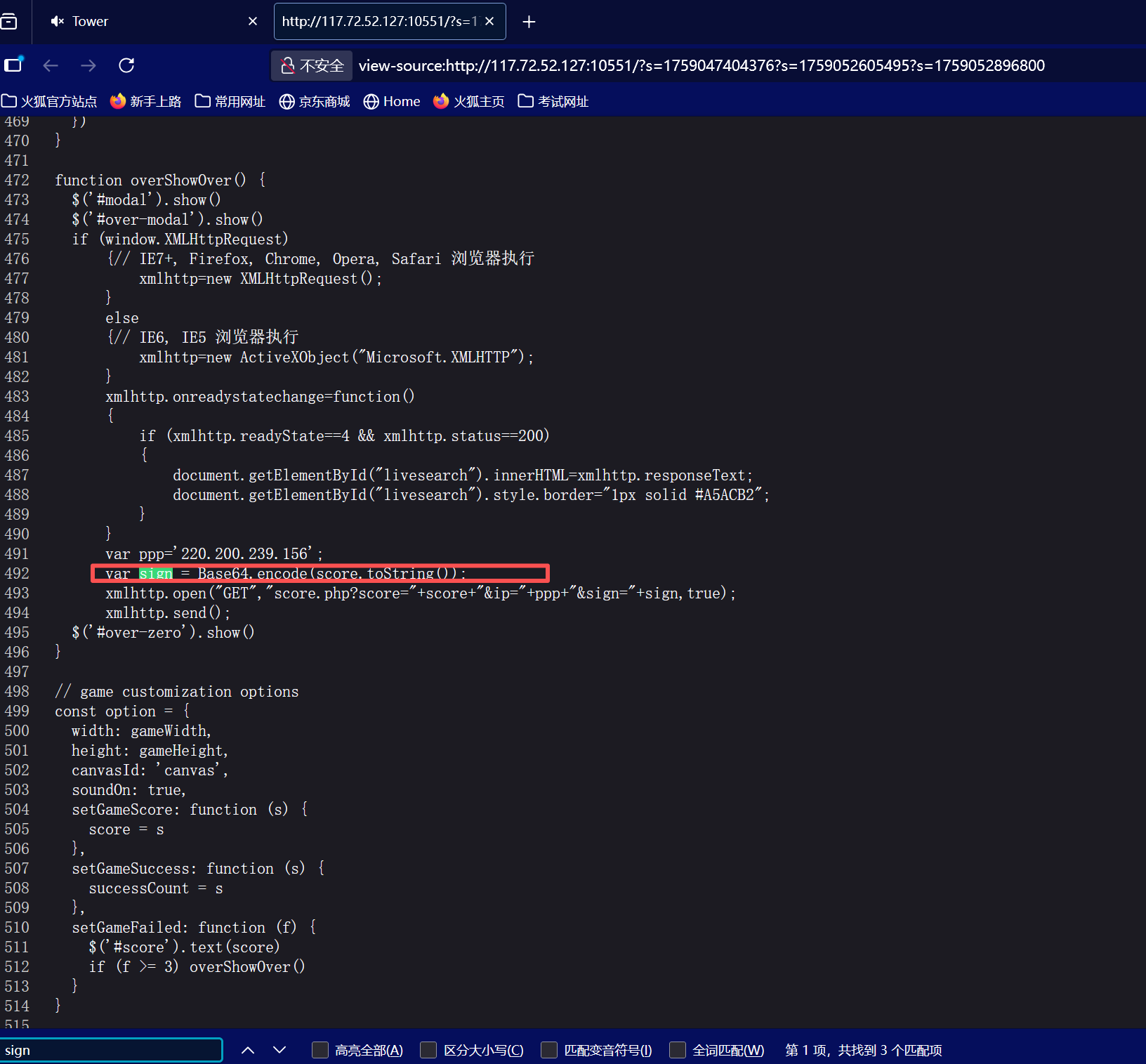The width and height of the screenshot is (1146, 1064).
Task: Click 'xmlhttp.onreadystatechange=function()' line
Action: tap(261, 396)
